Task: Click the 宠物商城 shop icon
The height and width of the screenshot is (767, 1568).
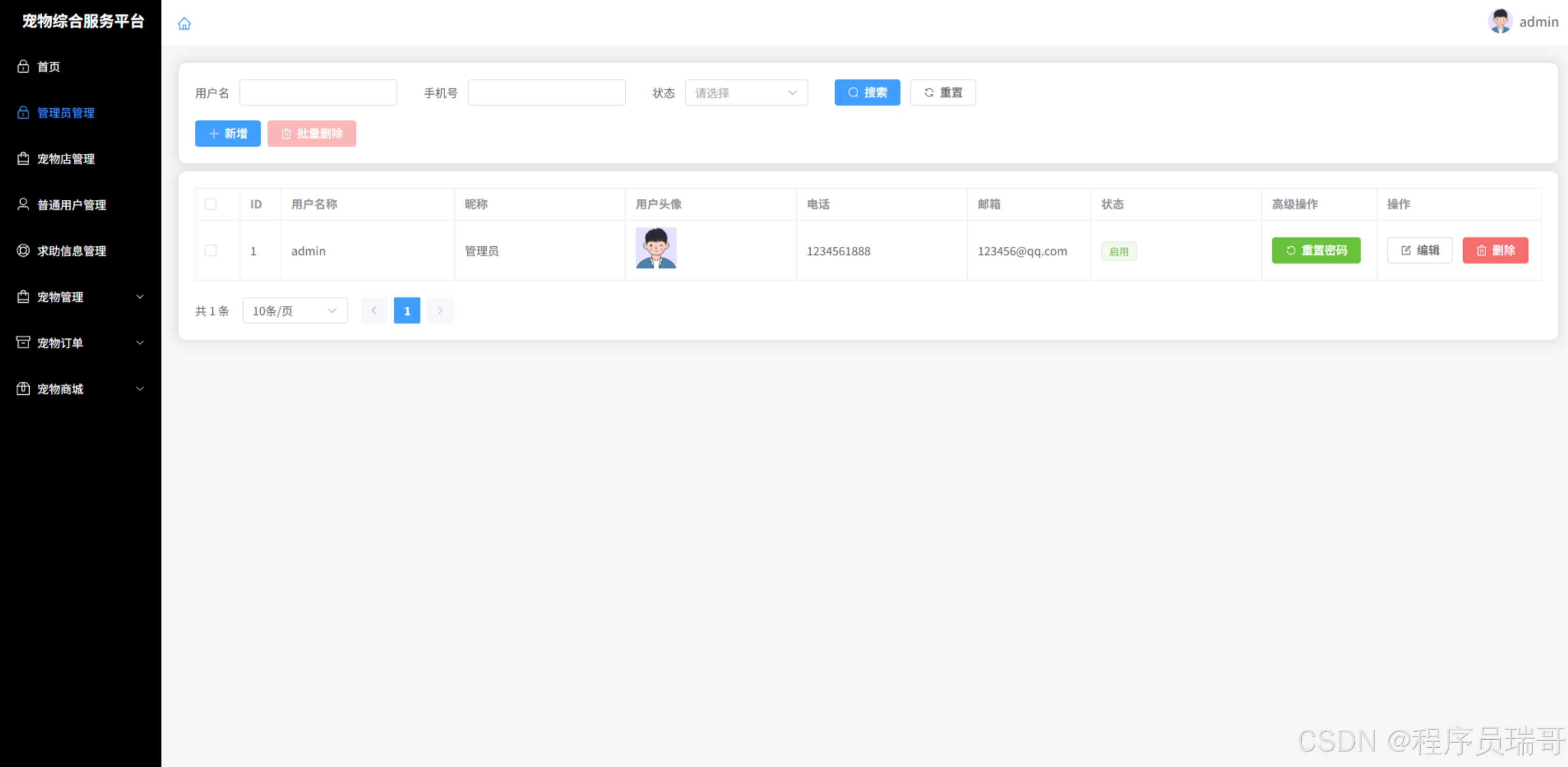Action: coord(23,389)
